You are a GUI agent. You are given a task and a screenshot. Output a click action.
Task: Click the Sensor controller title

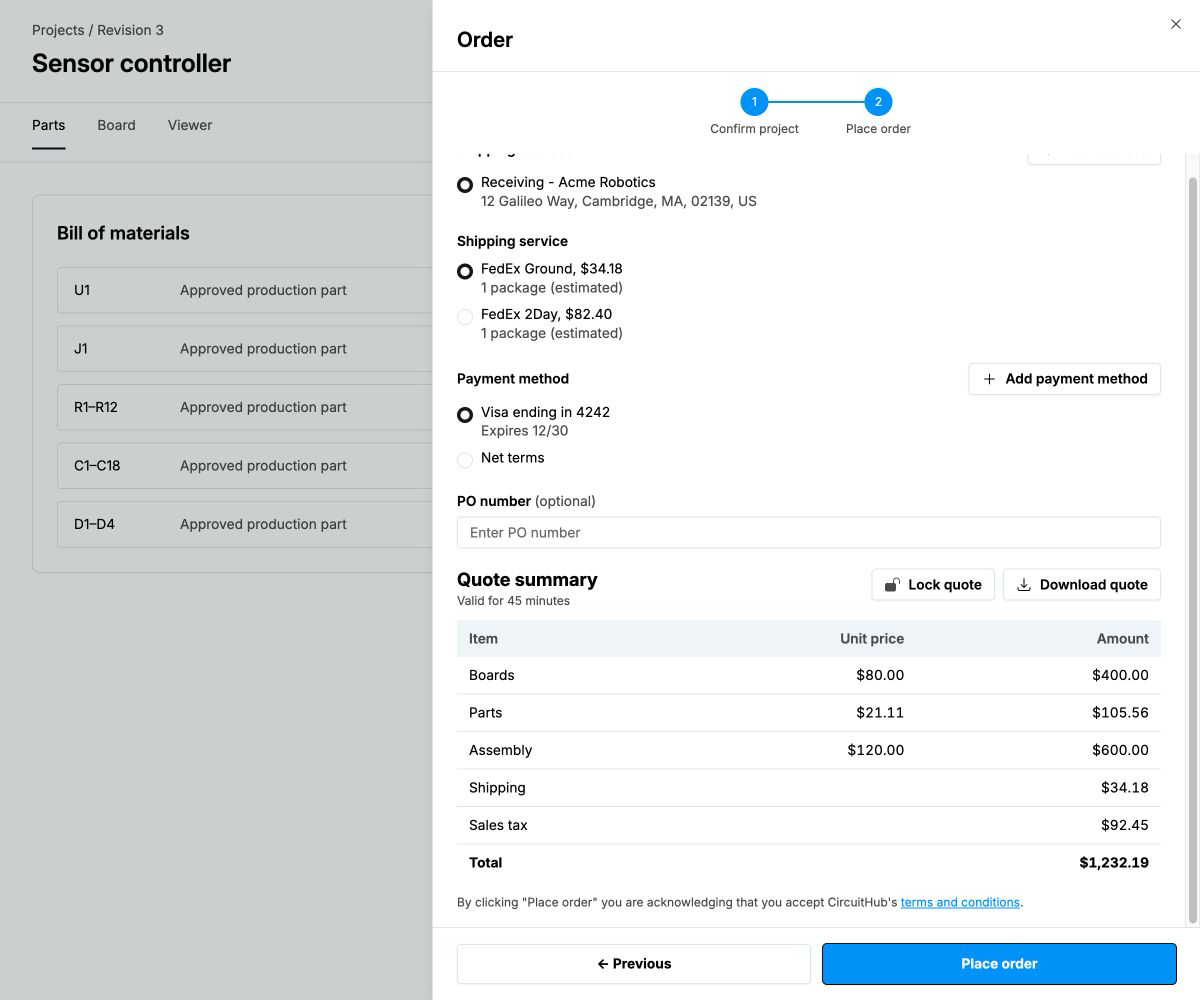tap(131, 63)
